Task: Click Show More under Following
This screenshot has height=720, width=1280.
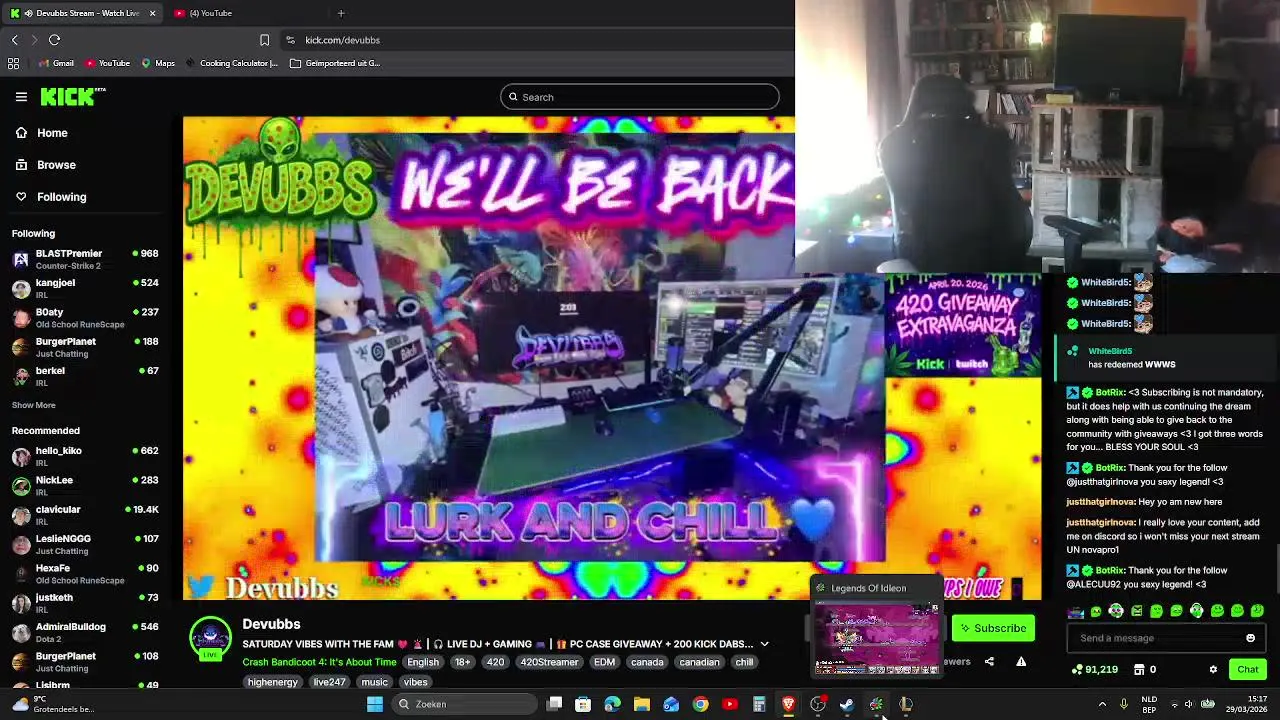Action: [x=33, y=405]
